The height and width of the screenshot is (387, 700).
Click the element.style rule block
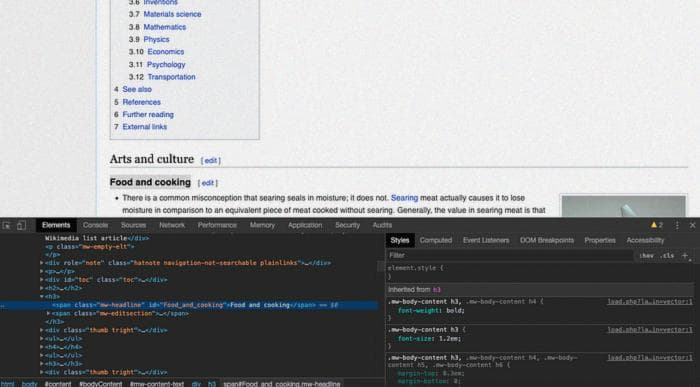[x=540, y=272]
